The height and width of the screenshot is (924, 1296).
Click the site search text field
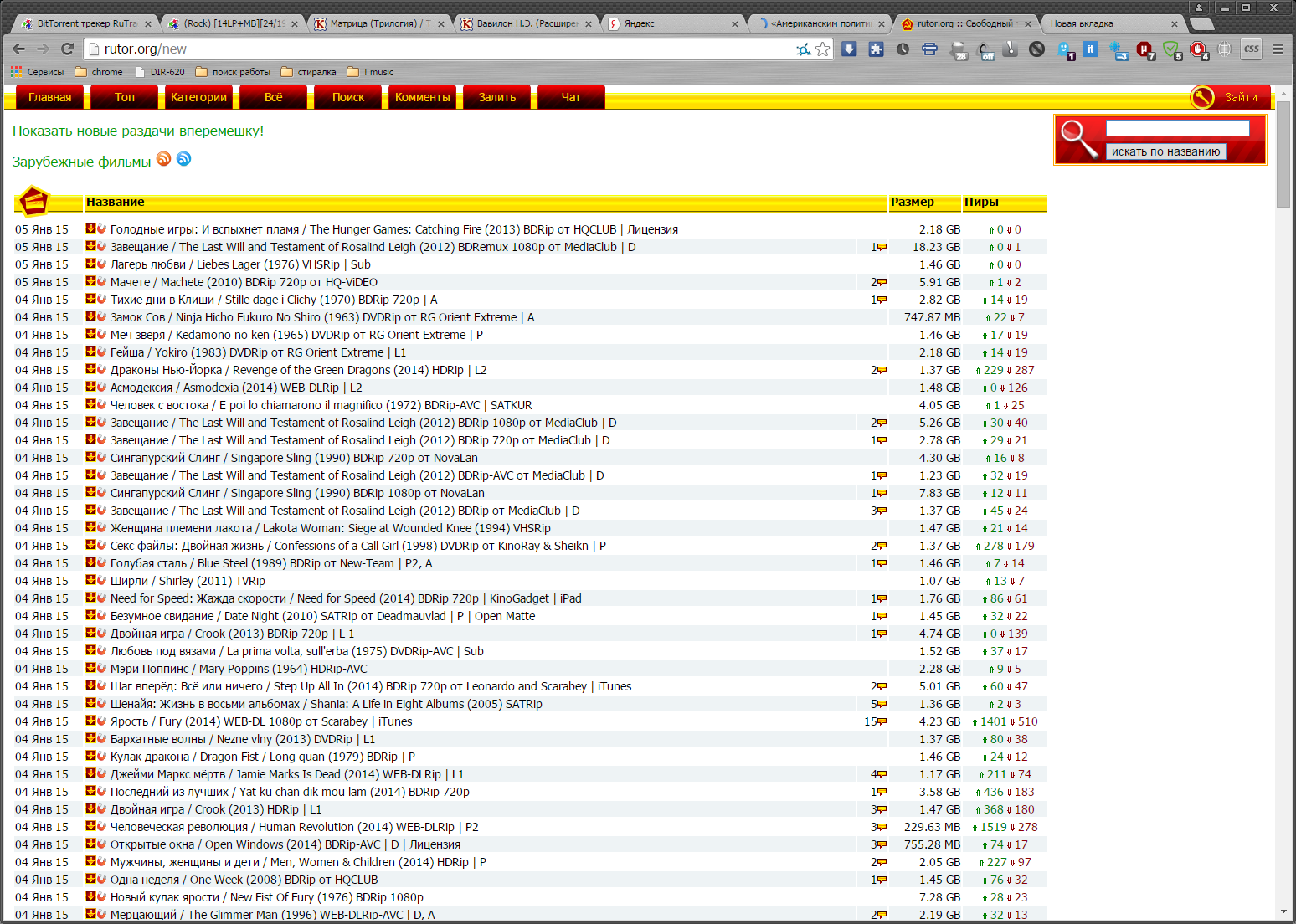tap(1178, 128)
